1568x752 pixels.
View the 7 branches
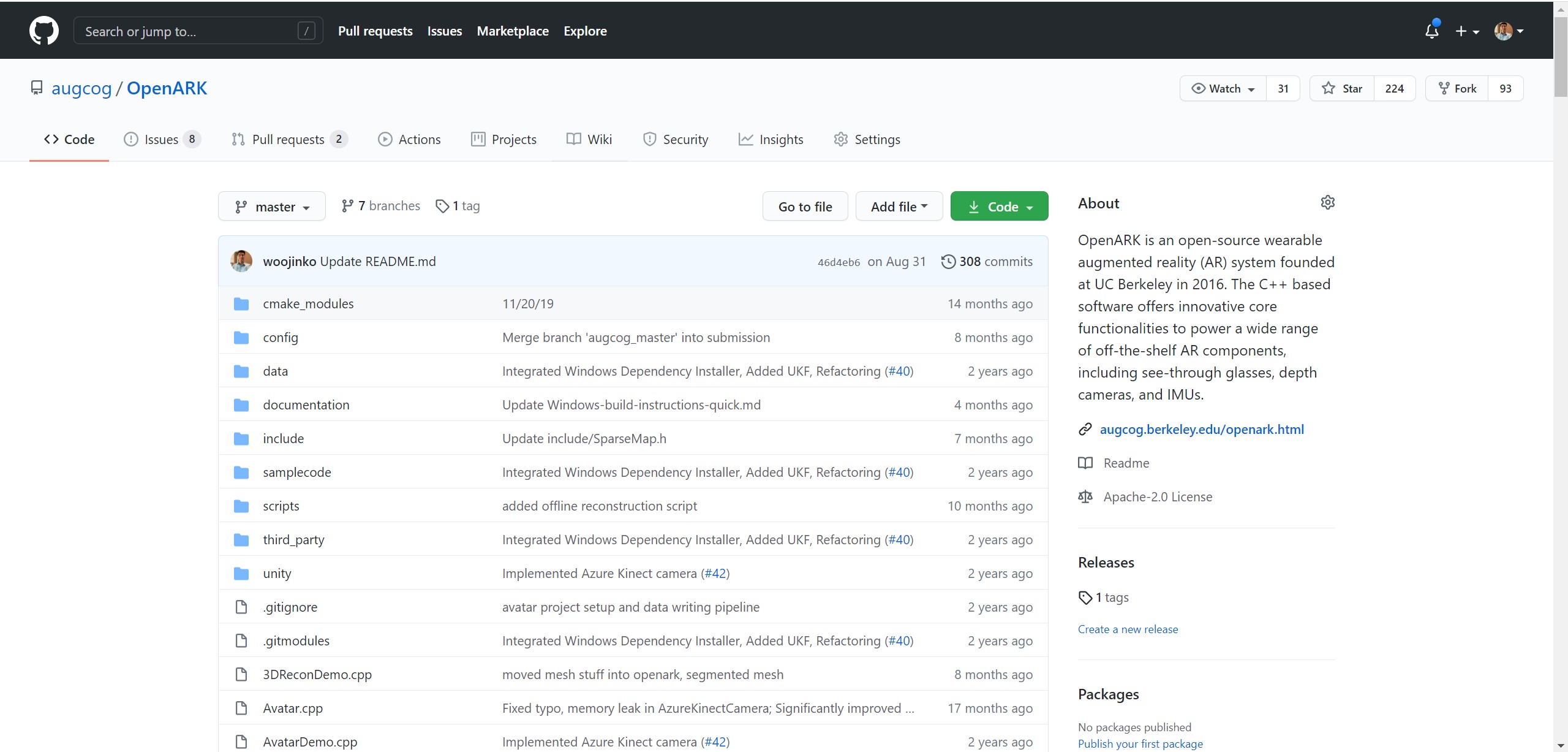[381, 206]
